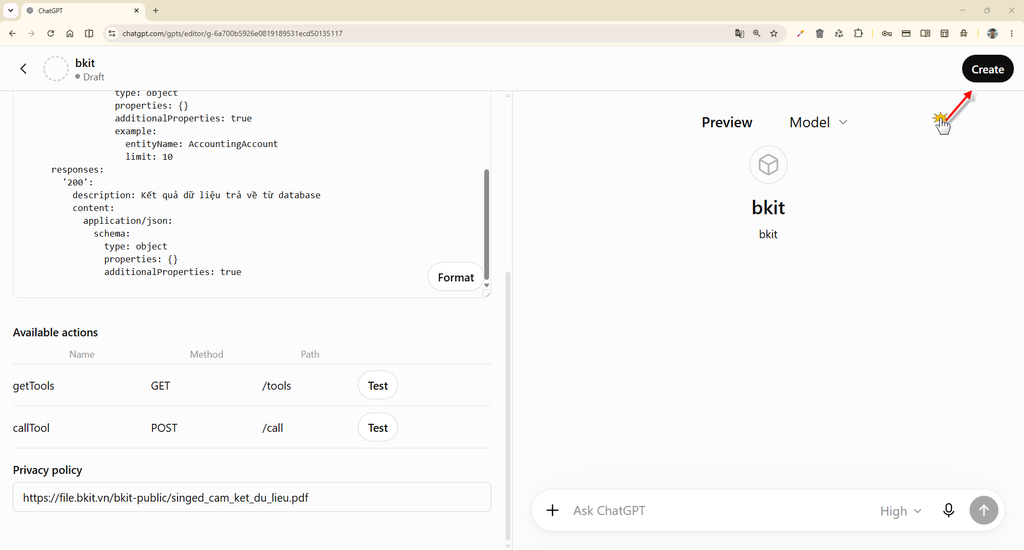Image resolution: width=1024 pixels, height=550 pixels.
Task: Click the Privacy policy URL field
Action: tap(251, 497)
